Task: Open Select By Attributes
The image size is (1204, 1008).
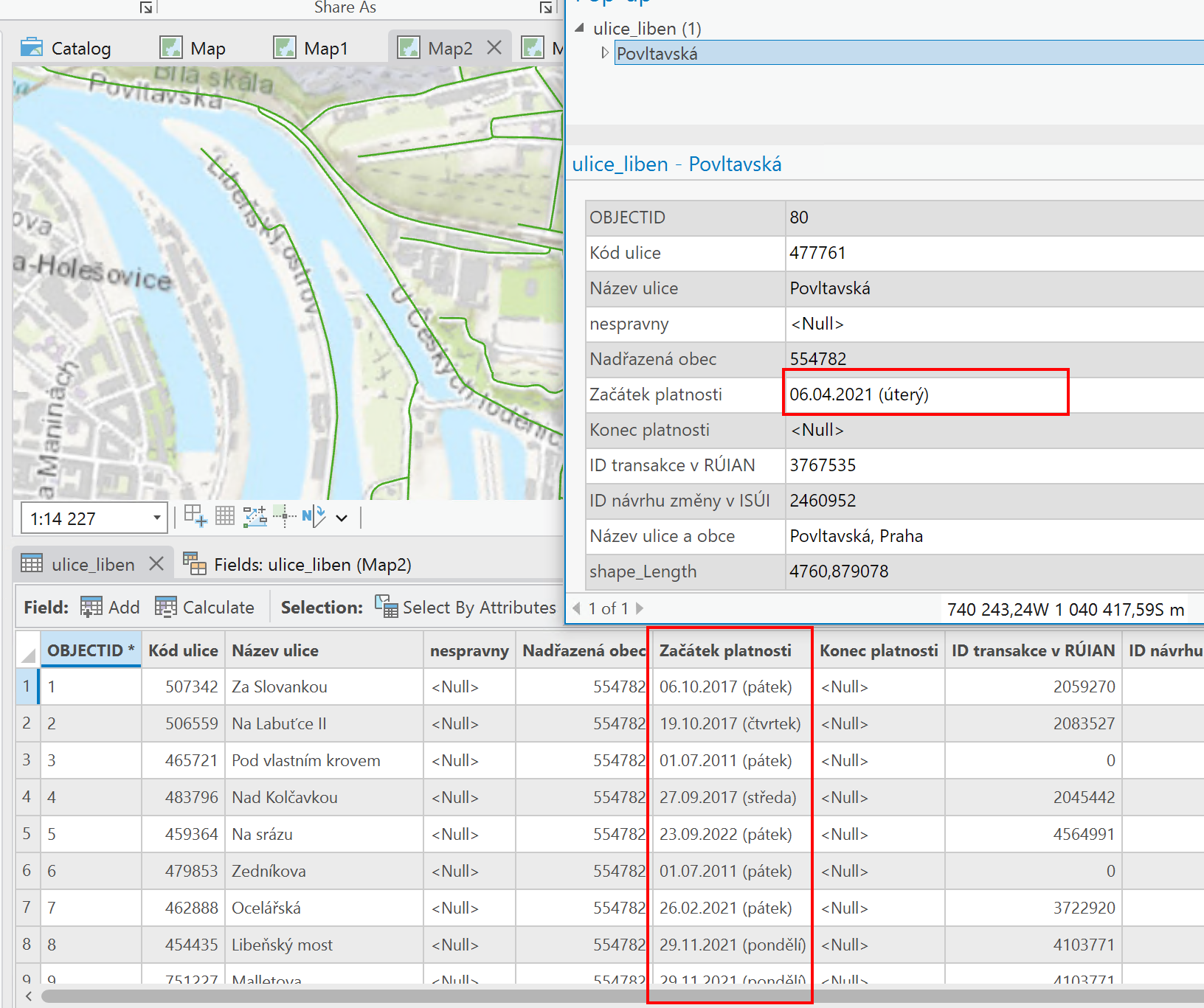Action: pyautogui.click(x=465, y=607)
